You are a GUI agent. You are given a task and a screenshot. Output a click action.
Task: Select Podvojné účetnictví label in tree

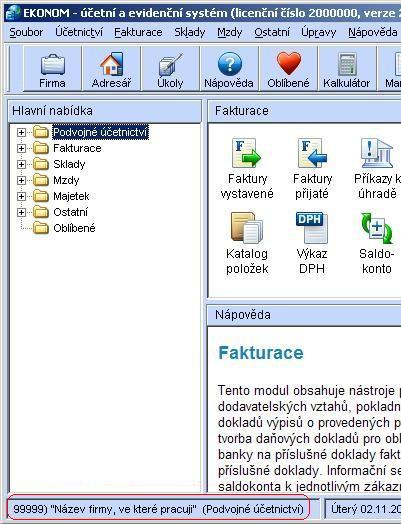(100, 132)
